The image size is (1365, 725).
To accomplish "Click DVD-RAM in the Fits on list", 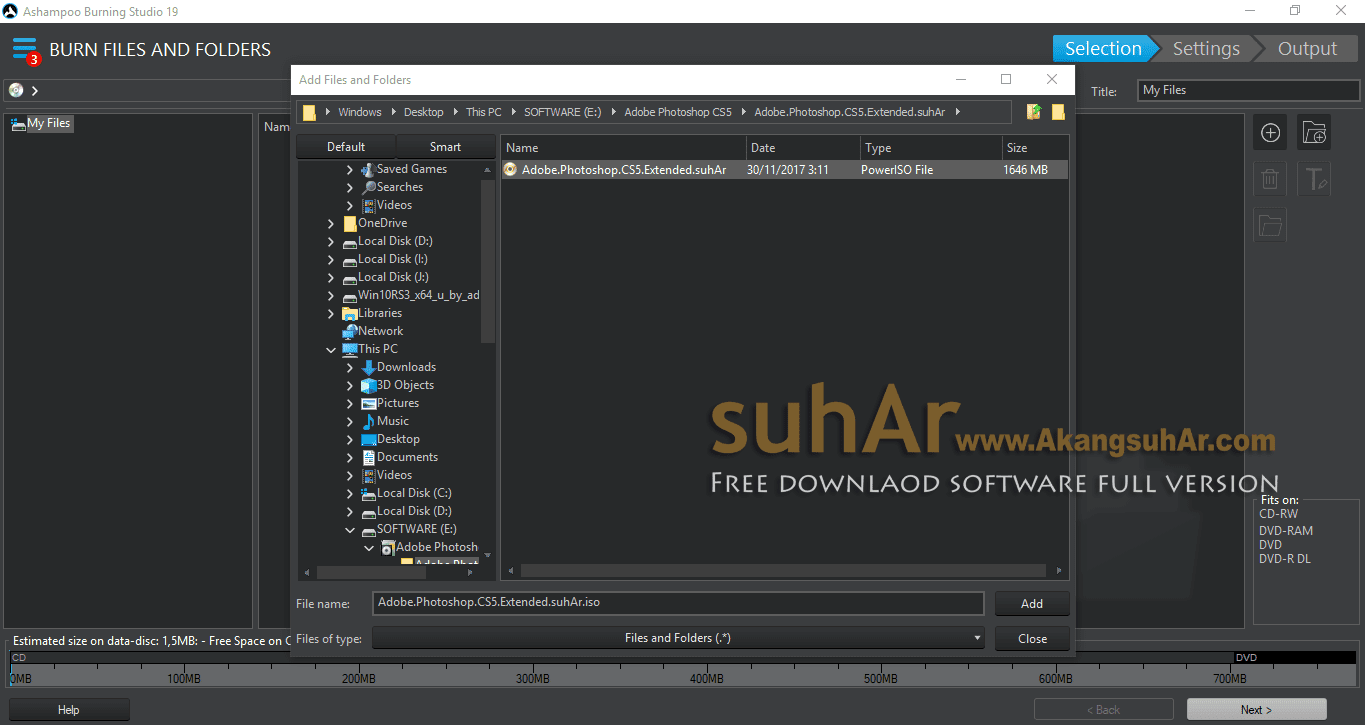I will pyautogui.click(x=1286, y=531).
